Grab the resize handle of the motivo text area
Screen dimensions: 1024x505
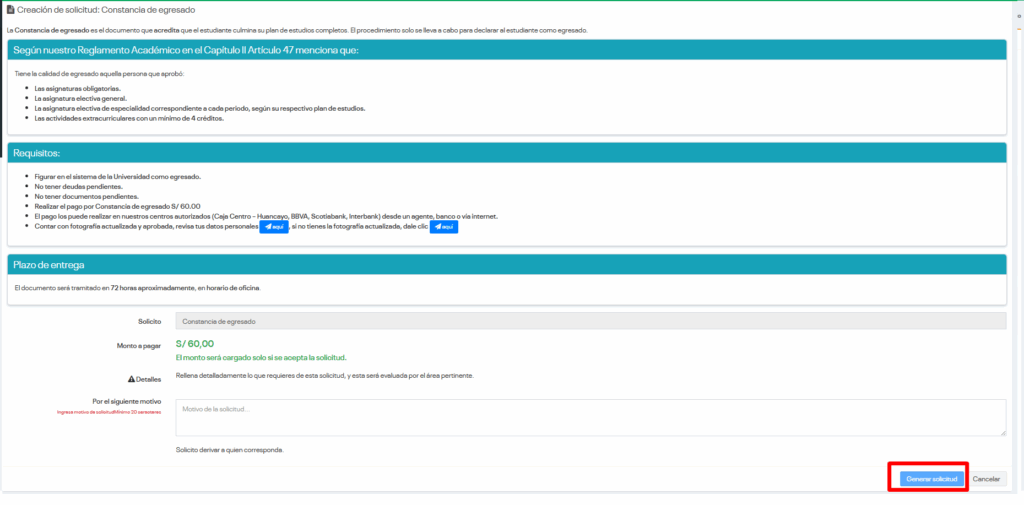point(1002,432)
